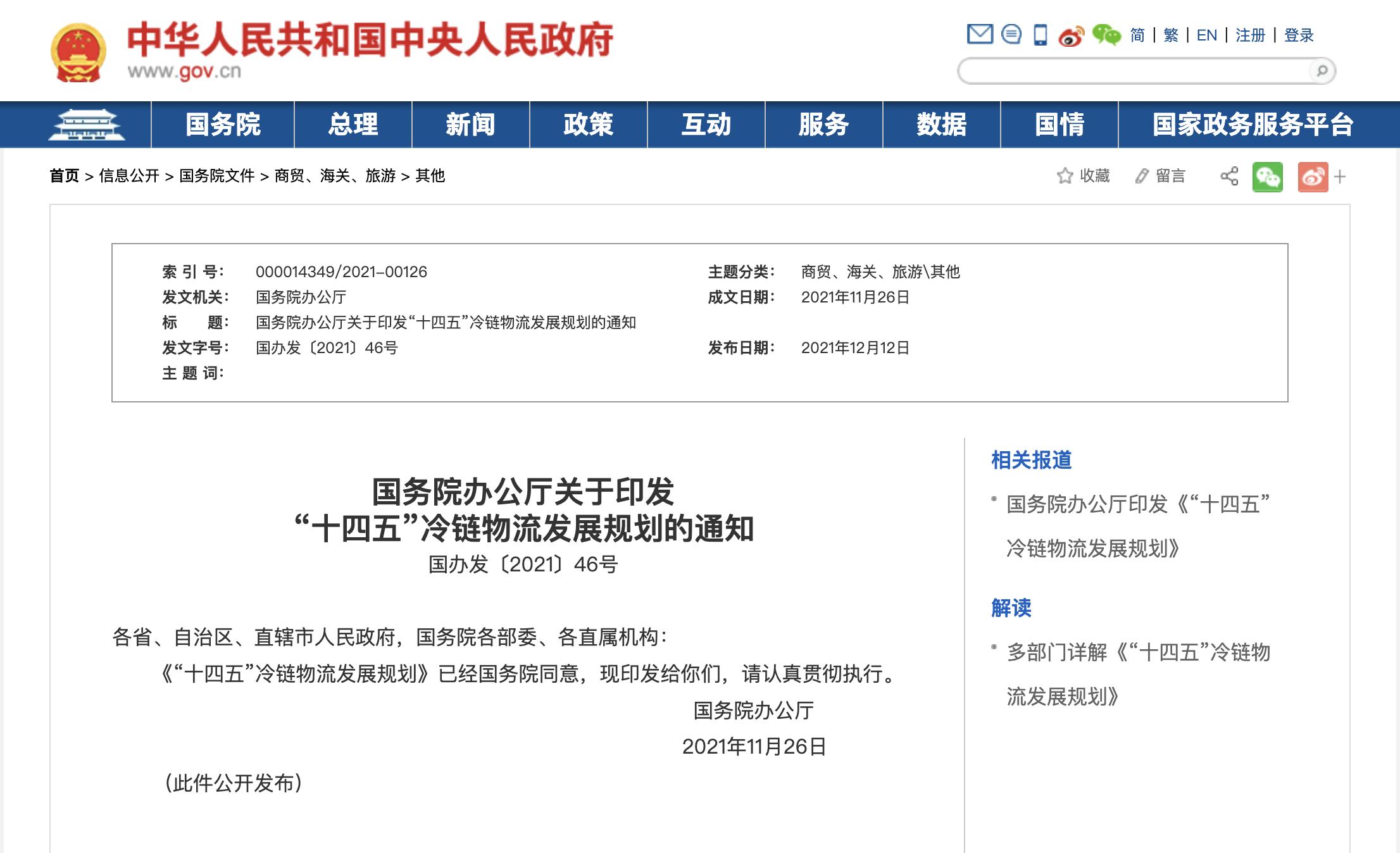The image size is (1400, 853).
Task: Click the plus icon for more sharing
Action: [1340, 177]
